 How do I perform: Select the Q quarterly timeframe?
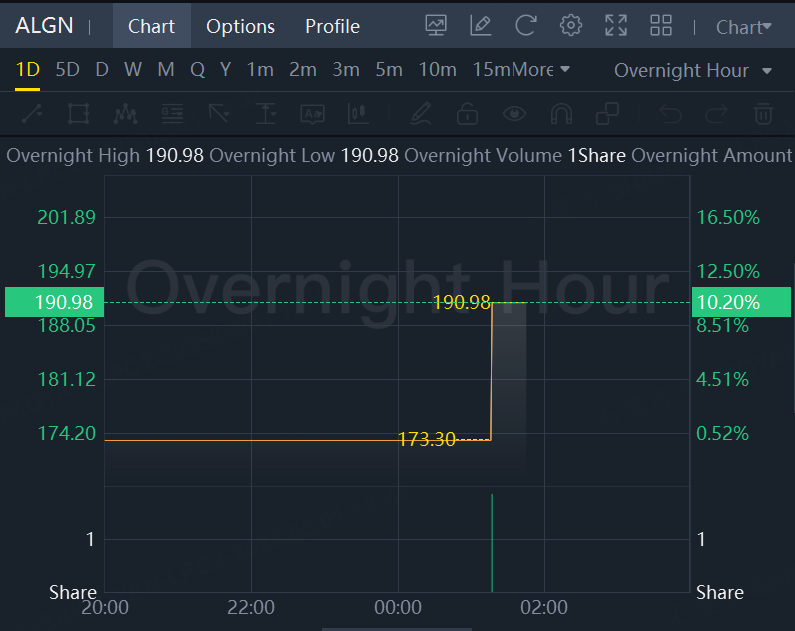197,69
